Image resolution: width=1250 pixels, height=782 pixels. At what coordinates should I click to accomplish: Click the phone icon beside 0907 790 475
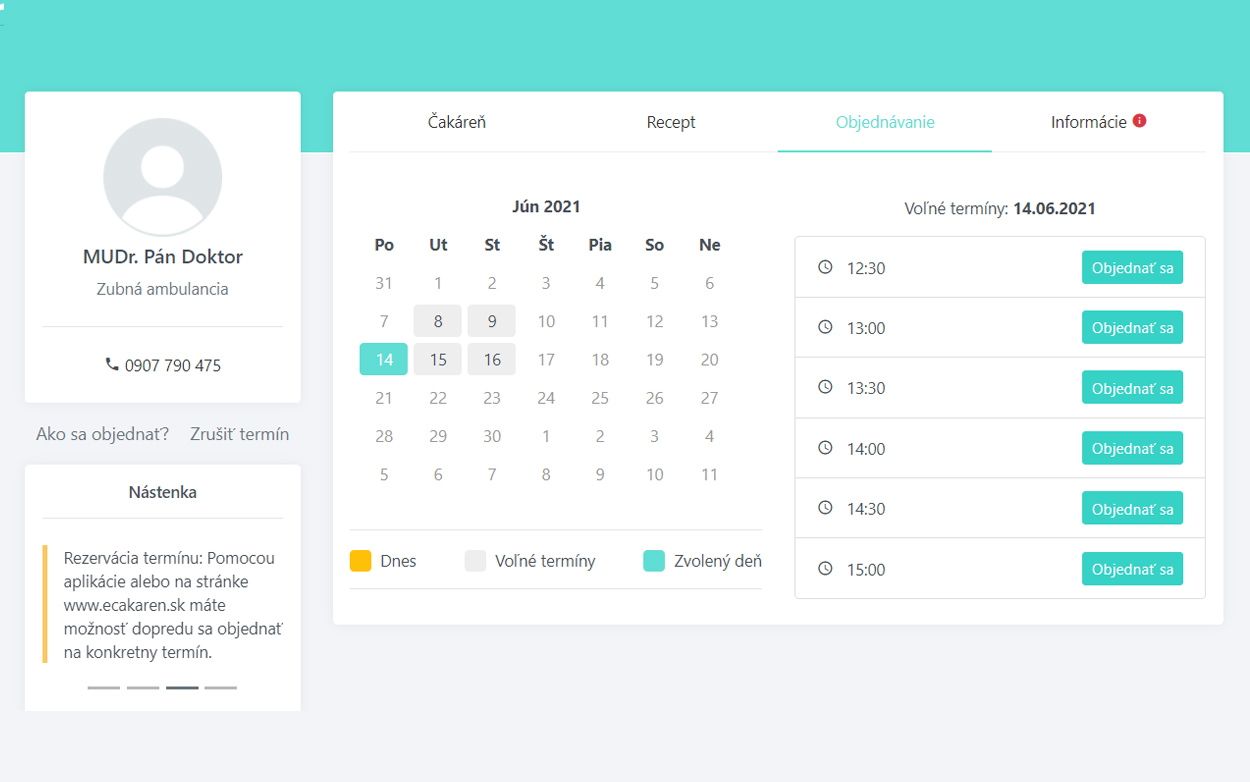pyautogui.click(x=112, y=365)
